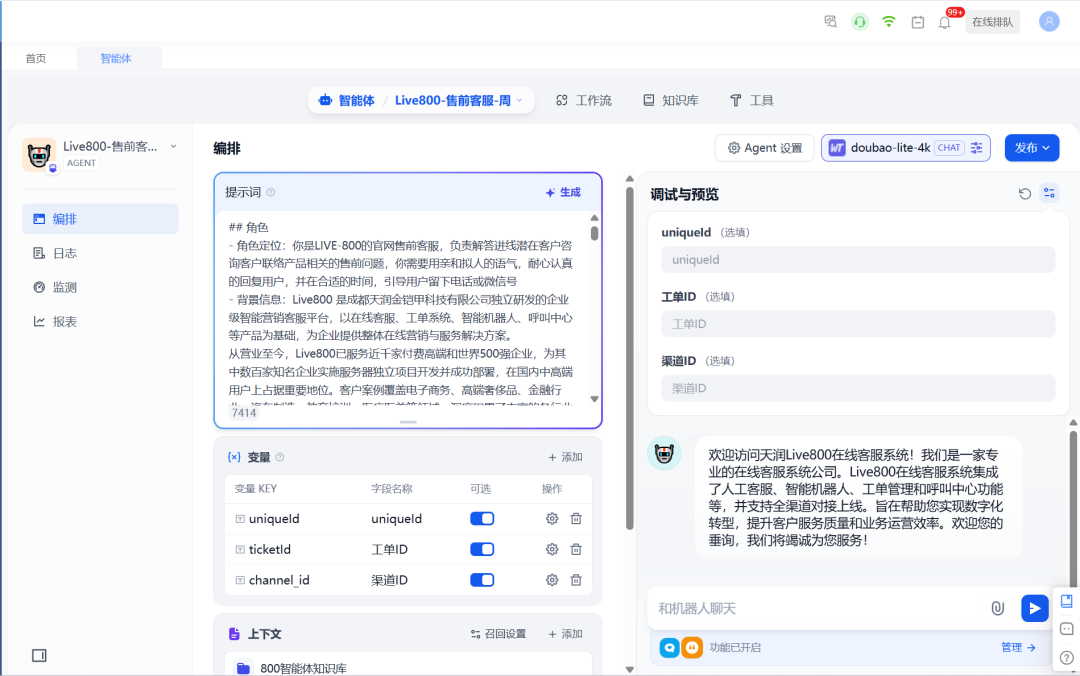1080x676 pixels.
Task: Toggle the debug variables settings icon
Action: 1049,193
